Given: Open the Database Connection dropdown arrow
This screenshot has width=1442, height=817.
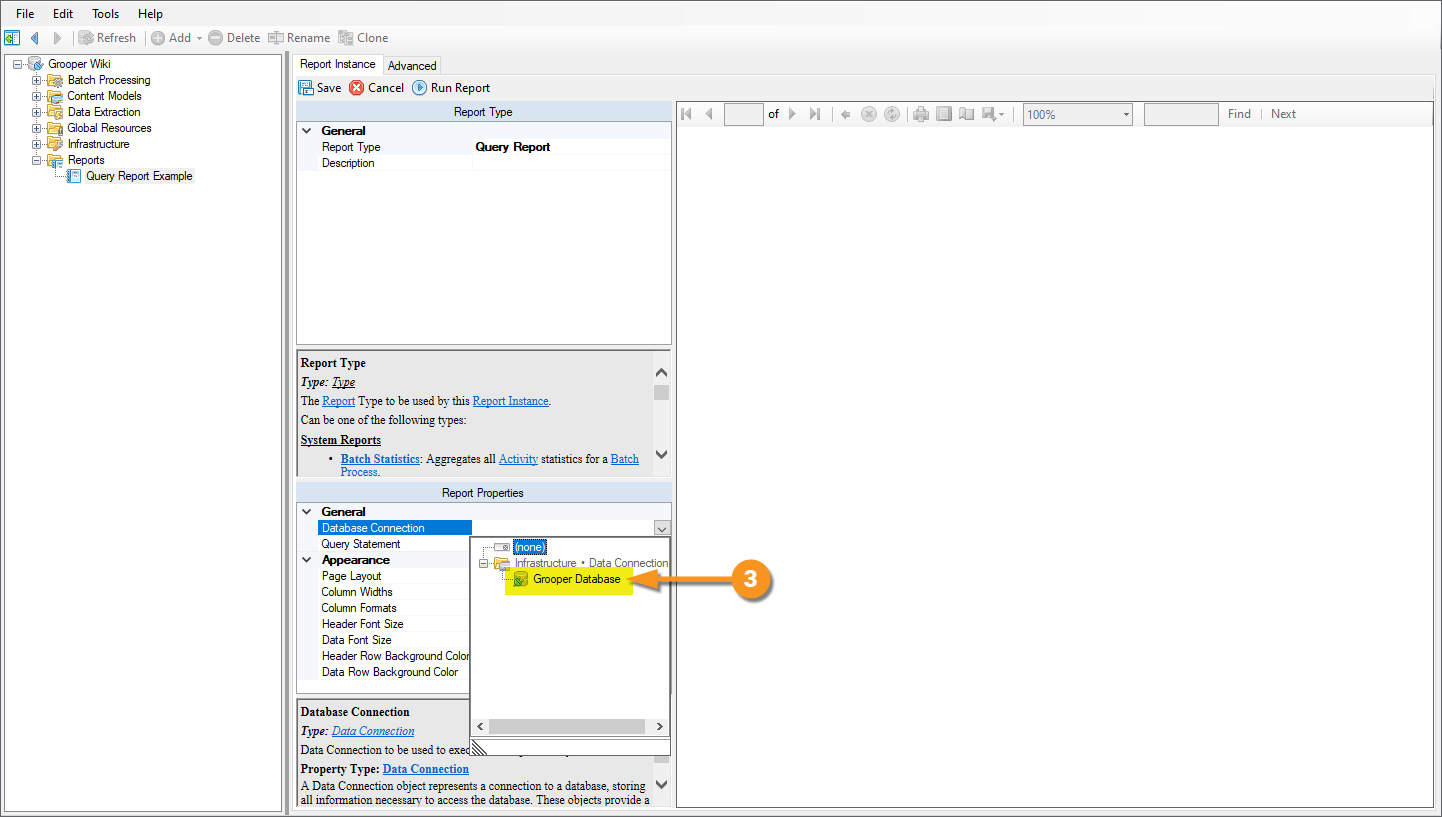Looking at the screenshot, I should tap(661, 528).
